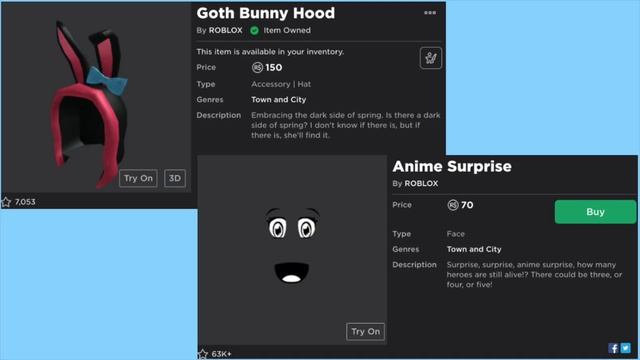Favorite Anime Surprise with the star icon
This screenshot has height=360, width=640.
pos(203,354)
